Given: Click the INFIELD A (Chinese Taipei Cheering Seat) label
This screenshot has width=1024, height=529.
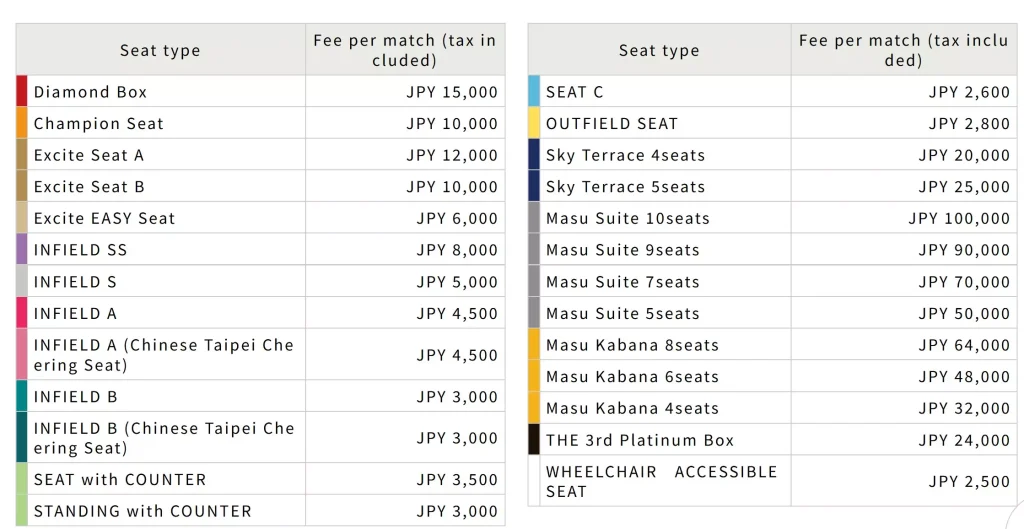Looking at the screenshot, I should click(163, 354).
